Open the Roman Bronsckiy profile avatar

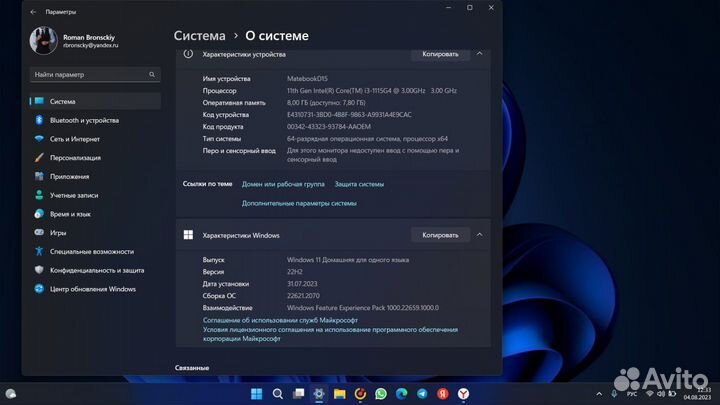(43, 40)
